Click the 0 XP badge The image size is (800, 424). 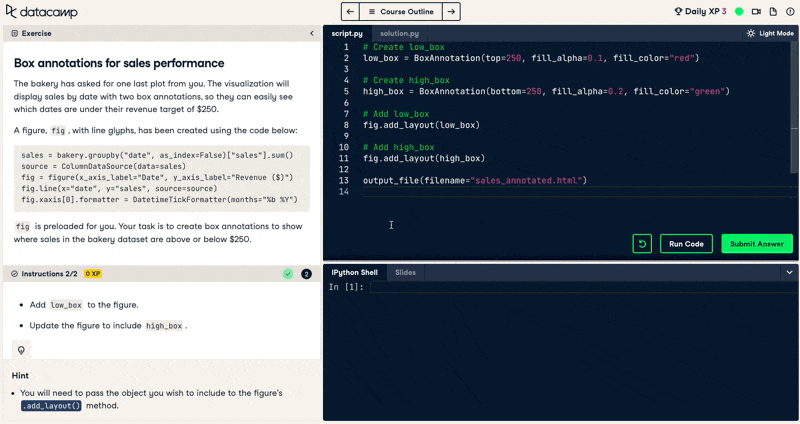[x=92, y=274]
